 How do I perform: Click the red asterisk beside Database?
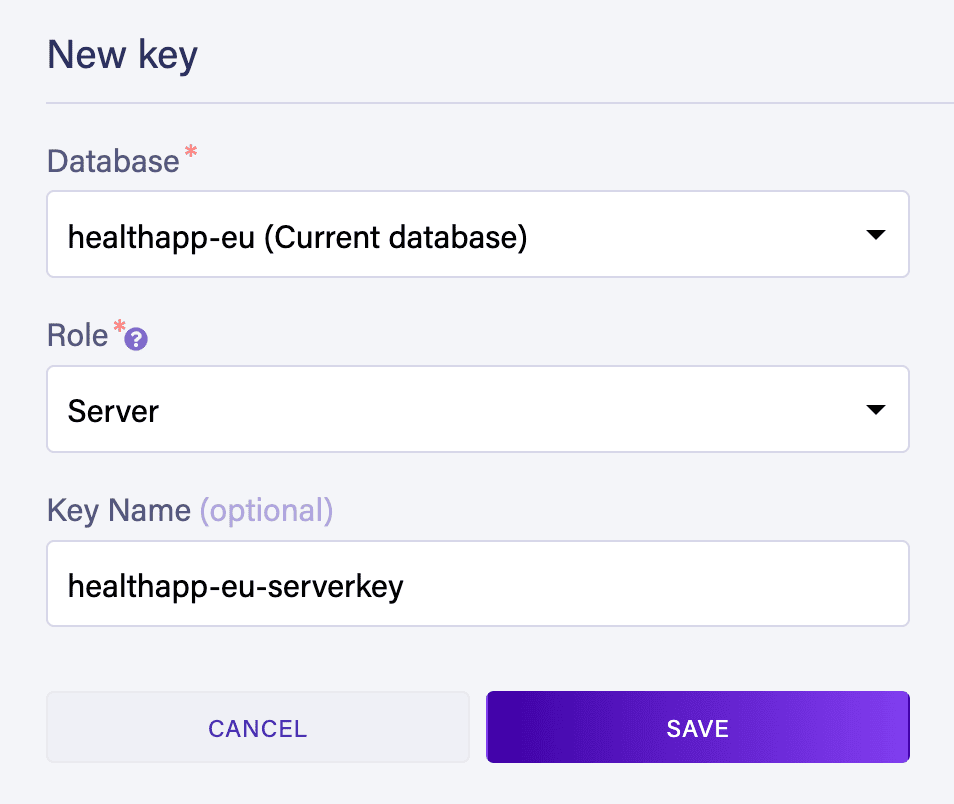pyautogui.click(x=190, y=152)
